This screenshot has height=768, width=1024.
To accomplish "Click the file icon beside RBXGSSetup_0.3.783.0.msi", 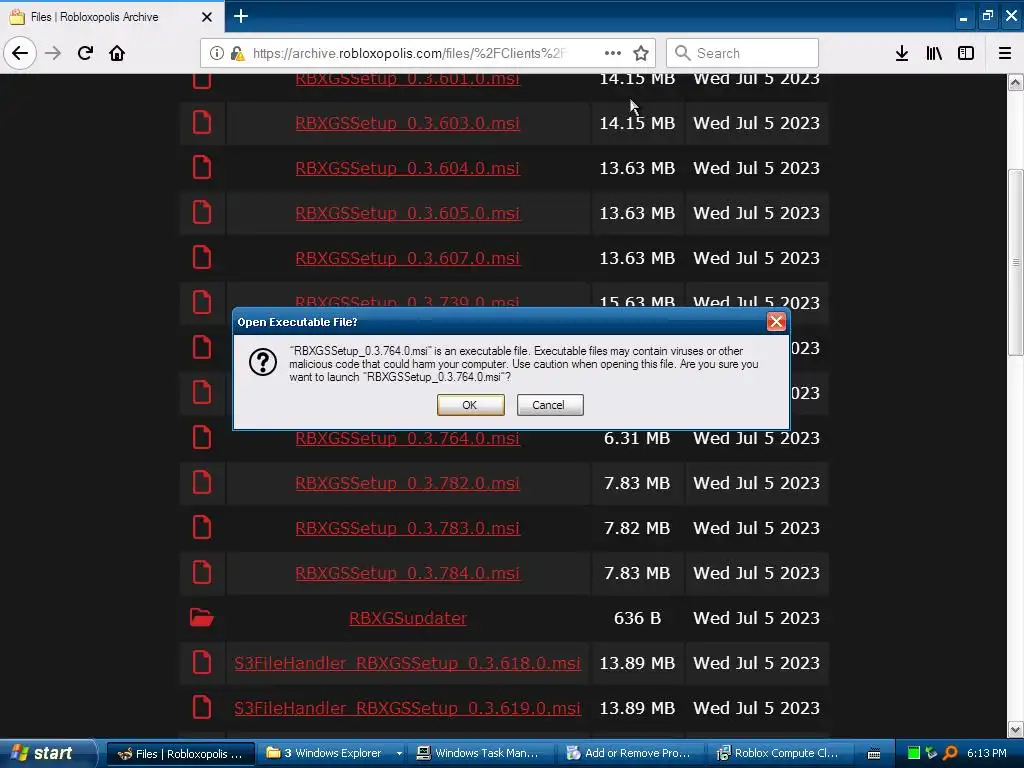I will pos(202,527).
